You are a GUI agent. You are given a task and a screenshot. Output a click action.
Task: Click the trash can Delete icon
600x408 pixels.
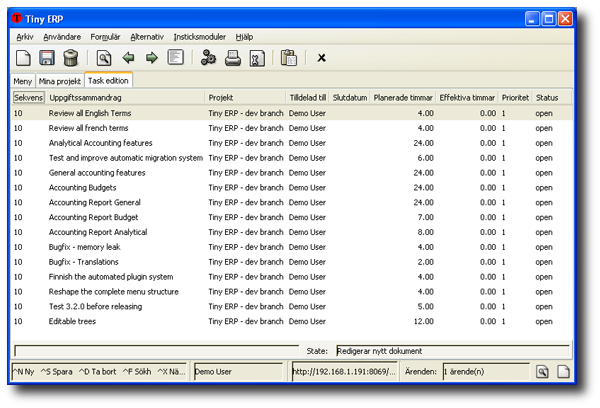[71, 58]
